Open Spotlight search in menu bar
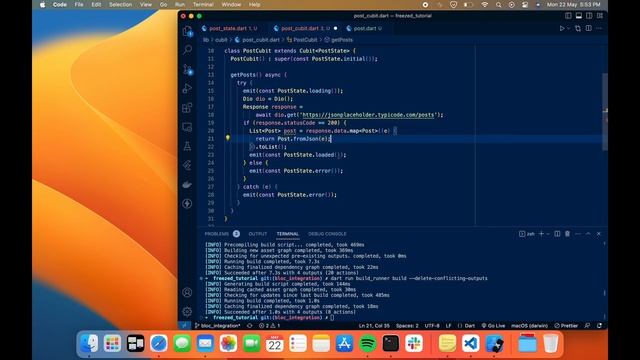 click(498, 4)
